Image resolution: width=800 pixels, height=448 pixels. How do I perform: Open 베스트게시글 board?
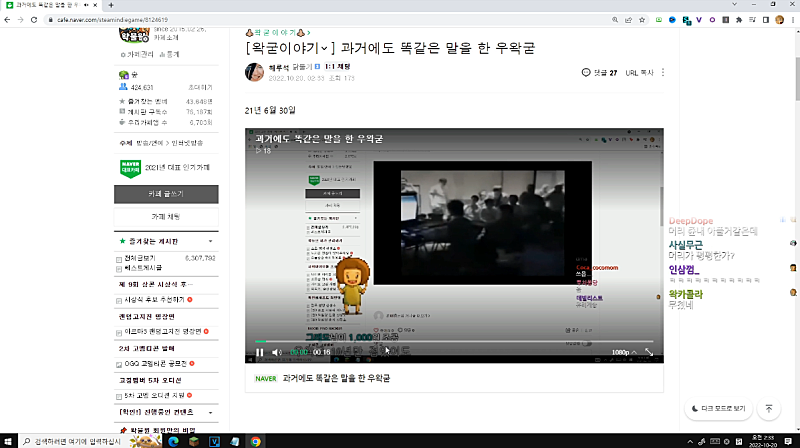(x=143, y=268)
